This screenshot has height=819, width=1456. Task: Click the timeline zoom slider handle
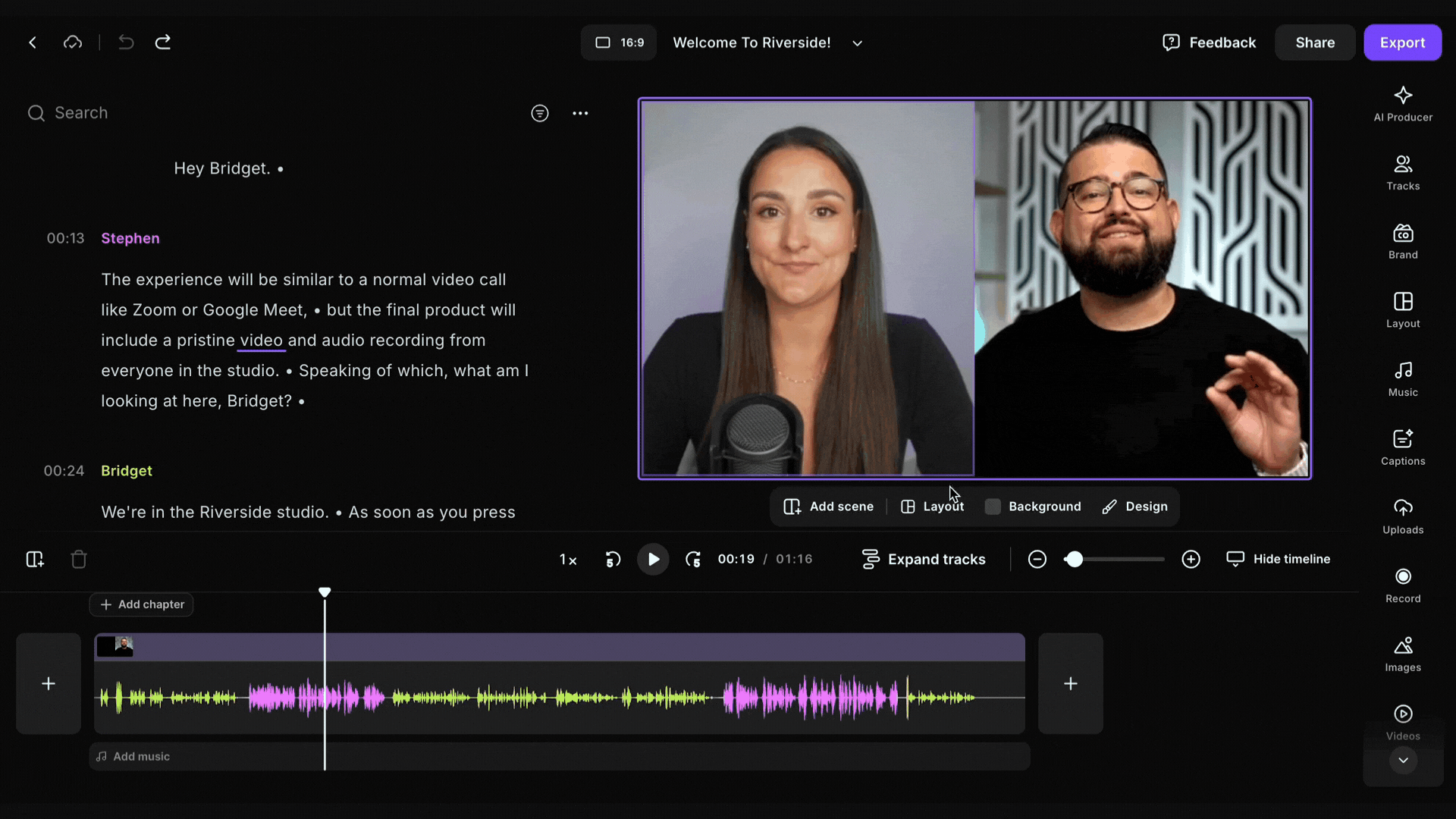click(1074, 560)
